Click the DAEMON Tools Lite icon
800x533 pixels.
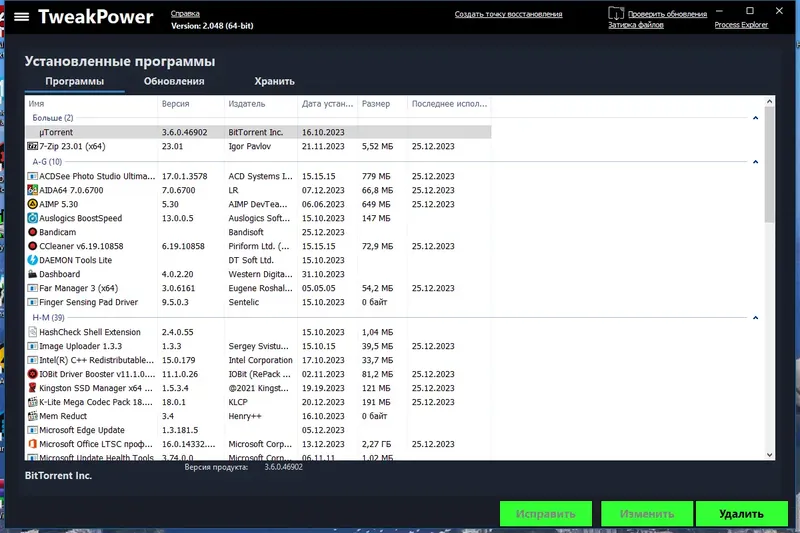pos(32,260)
